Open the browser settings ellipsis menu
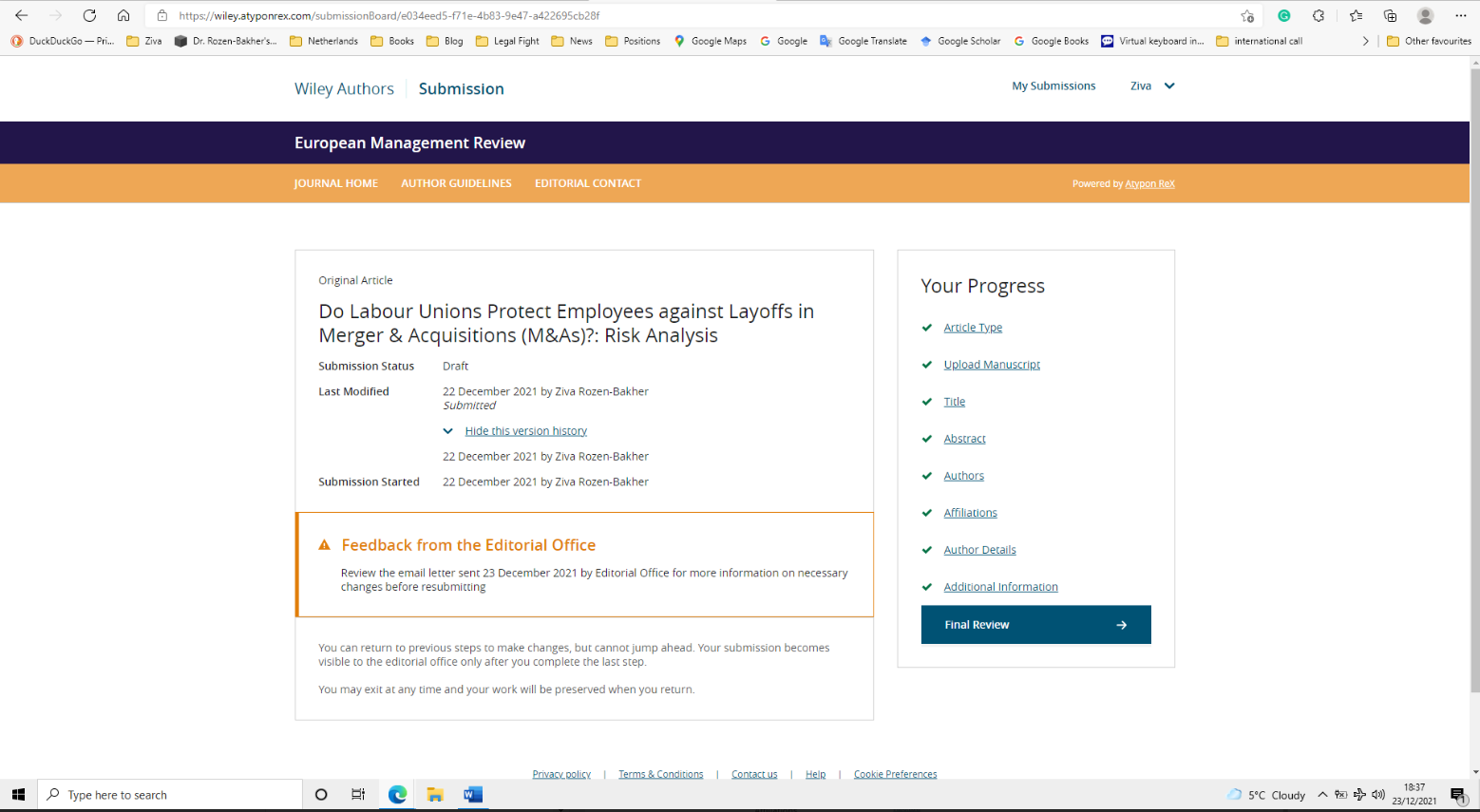 pyautogui.click(x=1461, y=15)
